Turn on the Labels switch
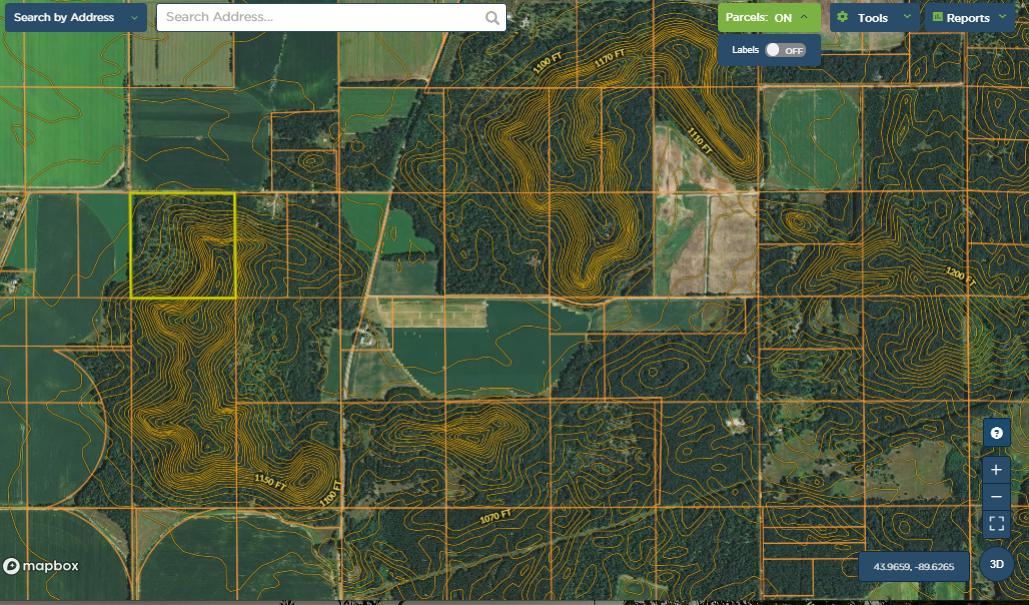 point(784,50)
